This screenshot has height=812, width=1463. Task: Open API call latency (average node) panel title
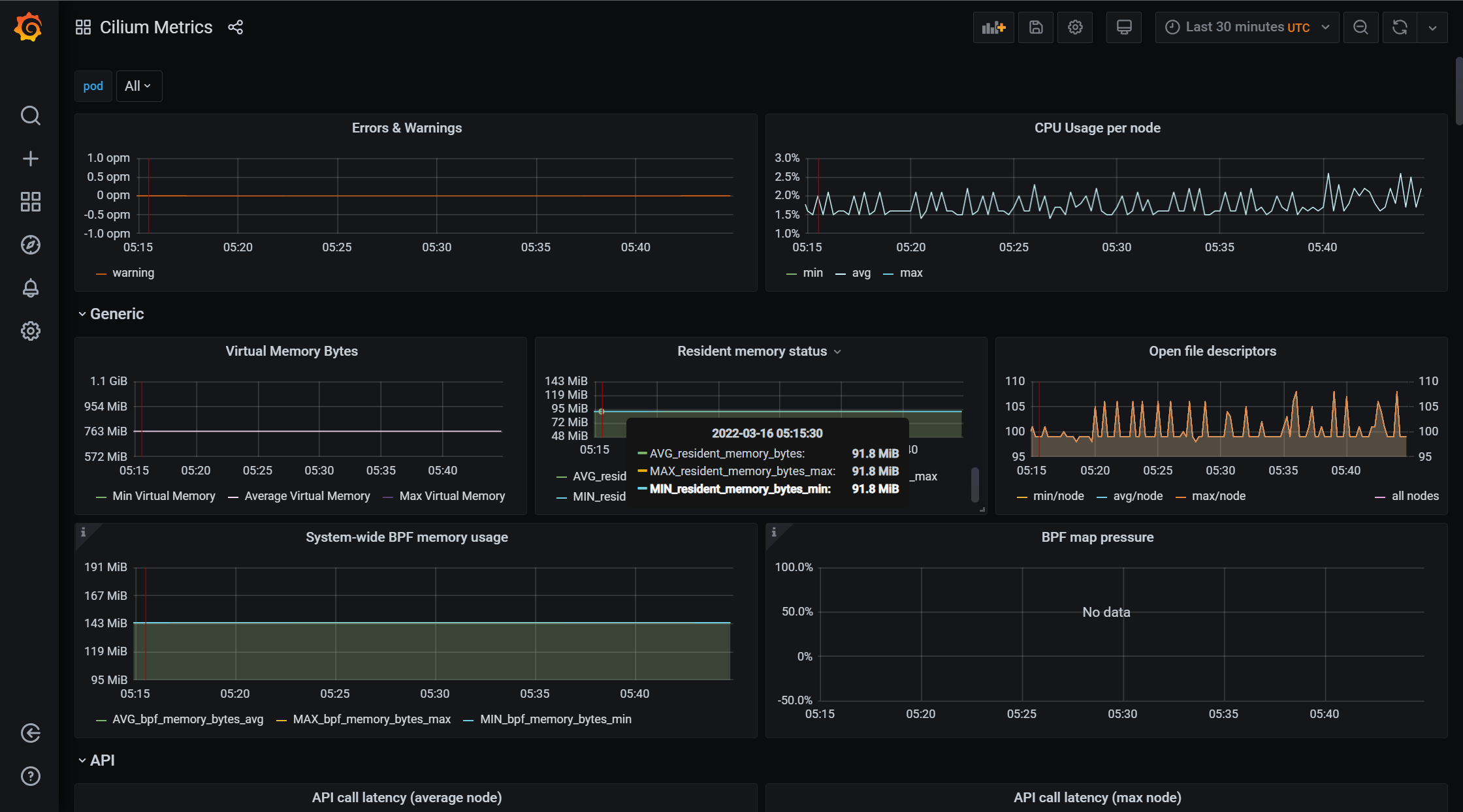pos(407,798)
